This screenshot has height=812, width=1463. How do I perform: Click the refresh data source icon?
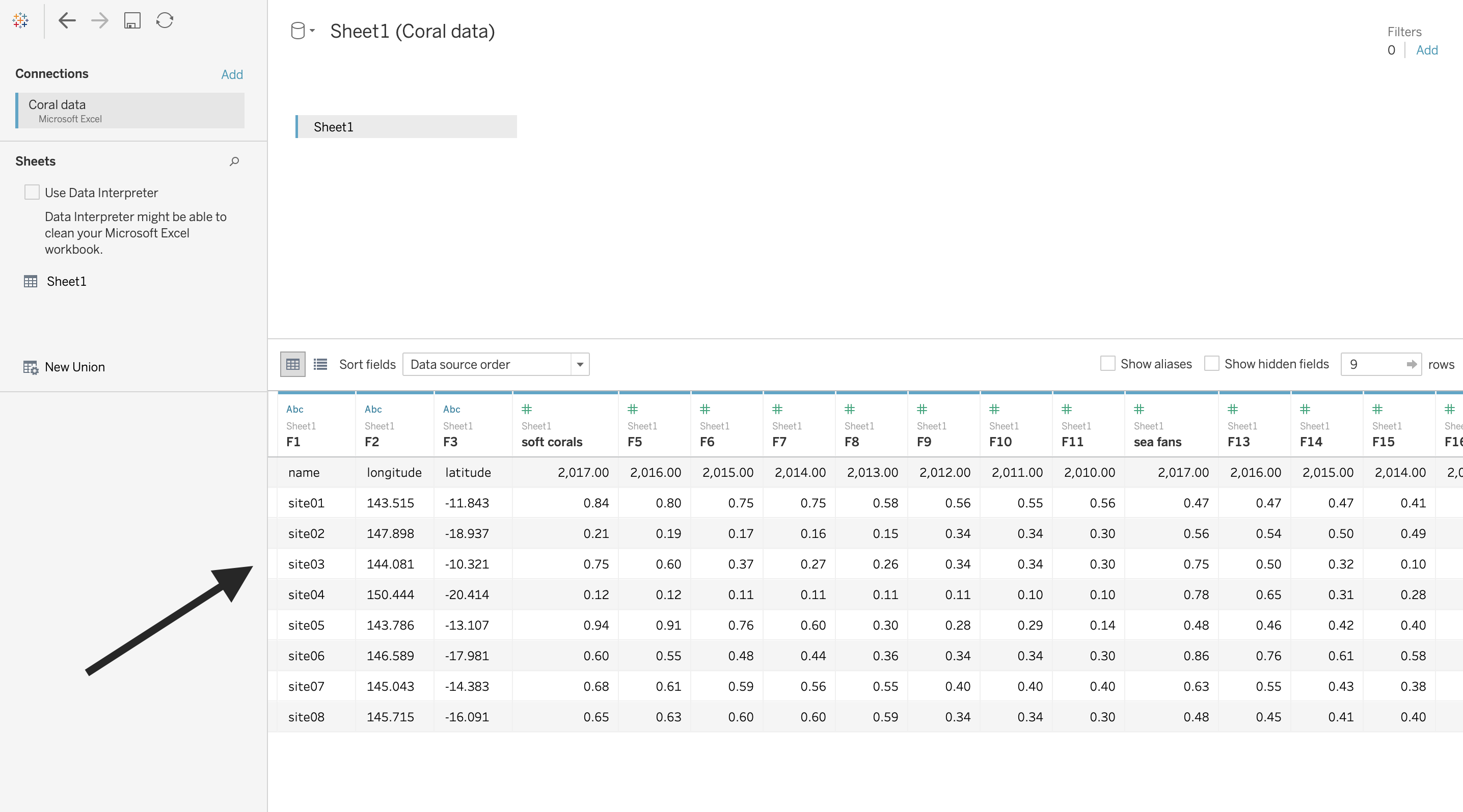[165, 20]
